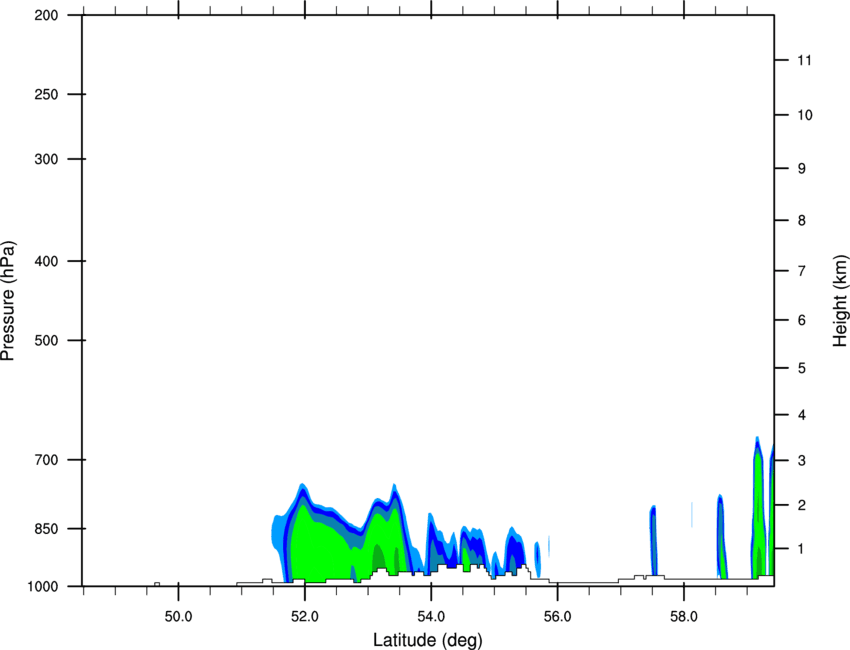Click the "Pressure (hPa)" axis title
Viewport: 850px width, 650px height.
(8, 301)
